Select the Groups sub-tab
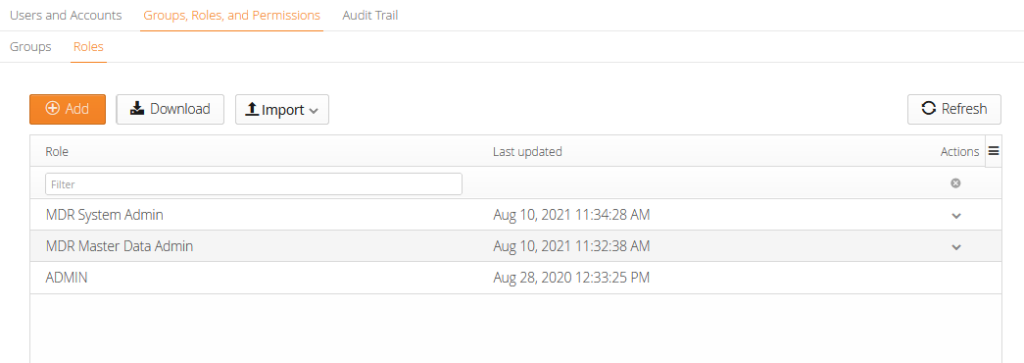This screenshot has width=1024, height=363. tap(31, 47)
